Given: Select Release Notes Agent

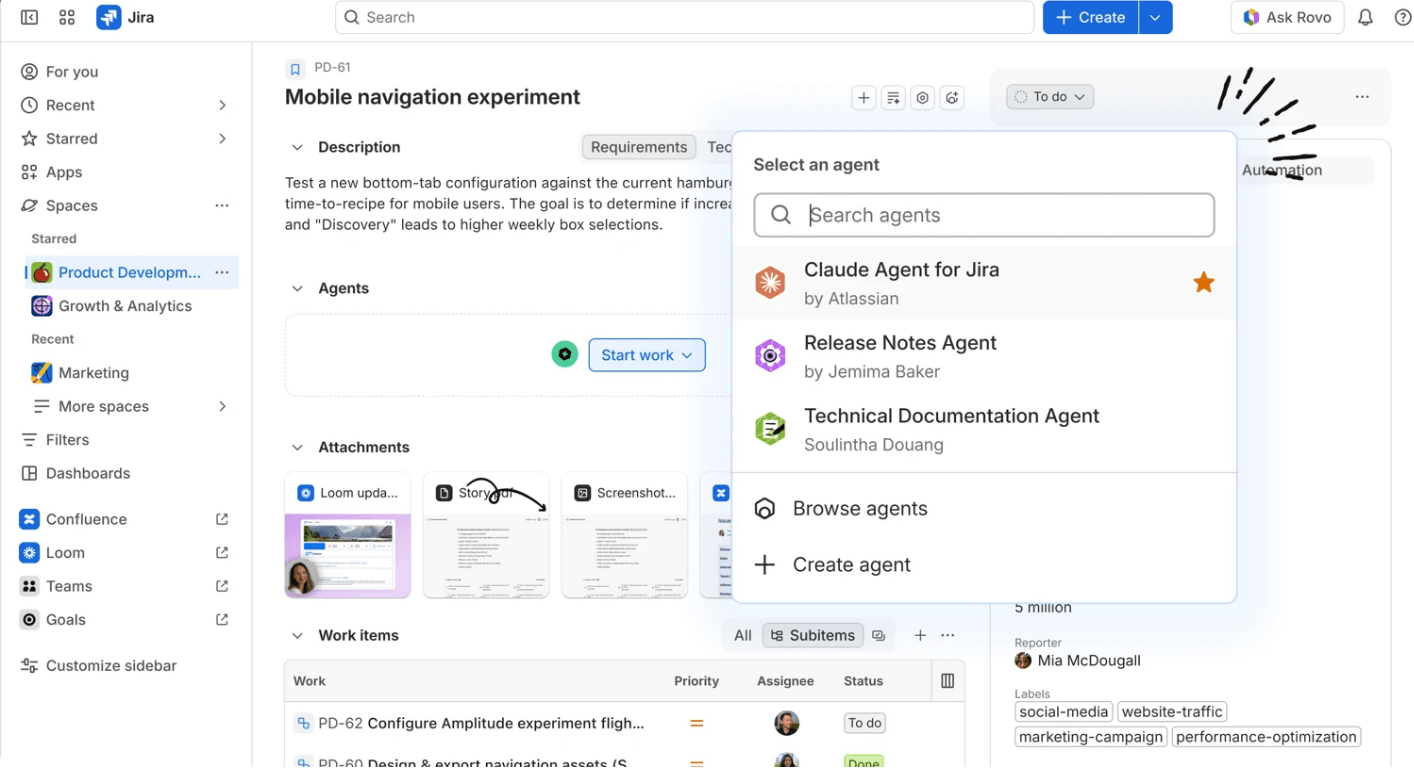Looking at the screenshot, I should pos(985,356).
